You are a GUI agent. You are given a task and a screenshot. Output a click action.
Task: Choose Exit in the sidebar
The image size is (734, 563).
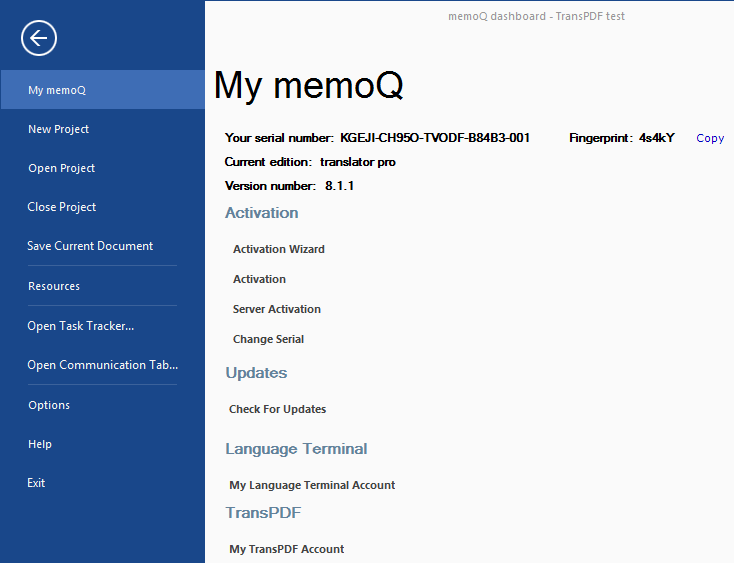(36, 483)
